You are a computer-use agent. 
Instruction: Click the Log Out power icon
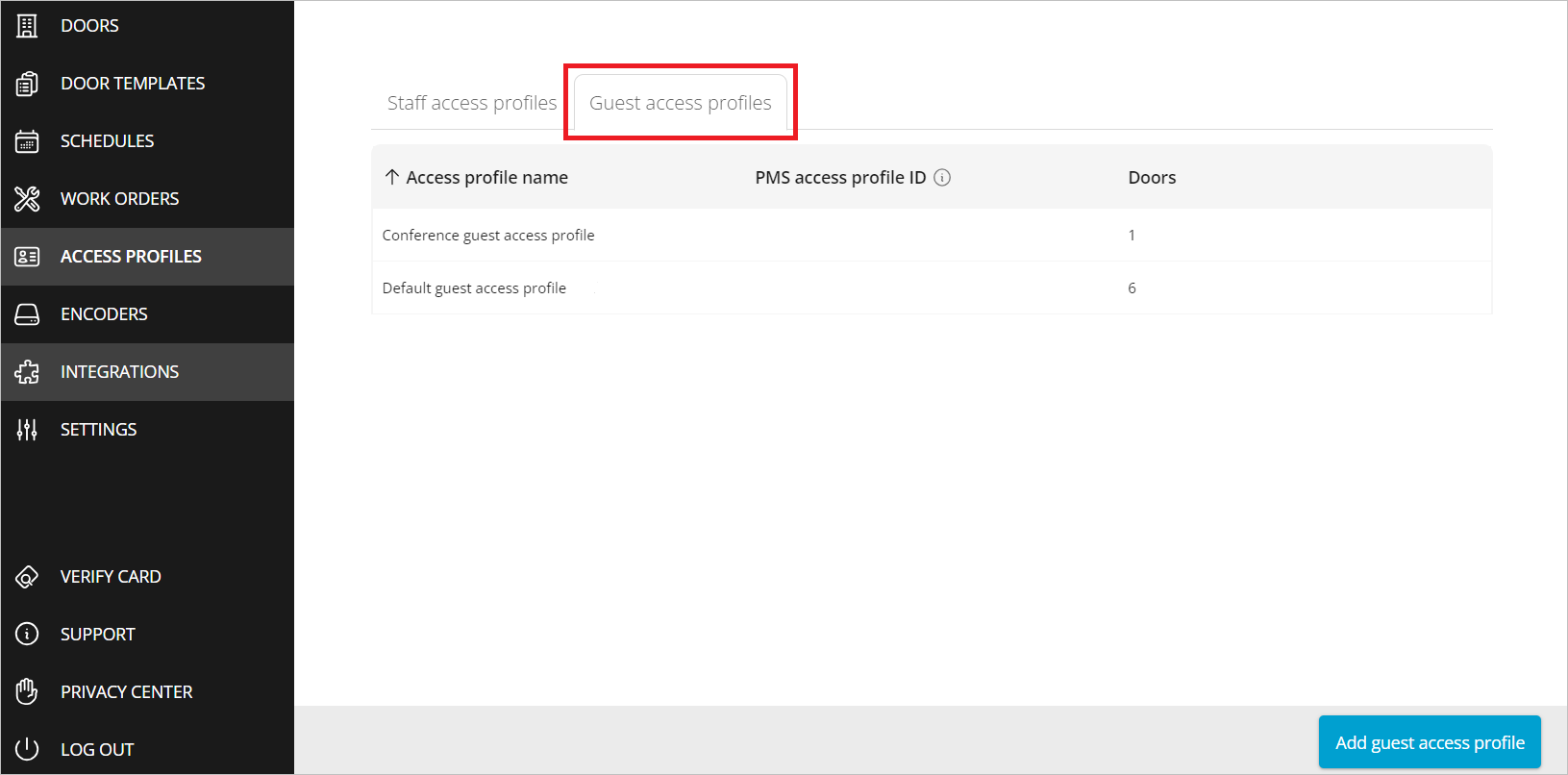[27, 750]
